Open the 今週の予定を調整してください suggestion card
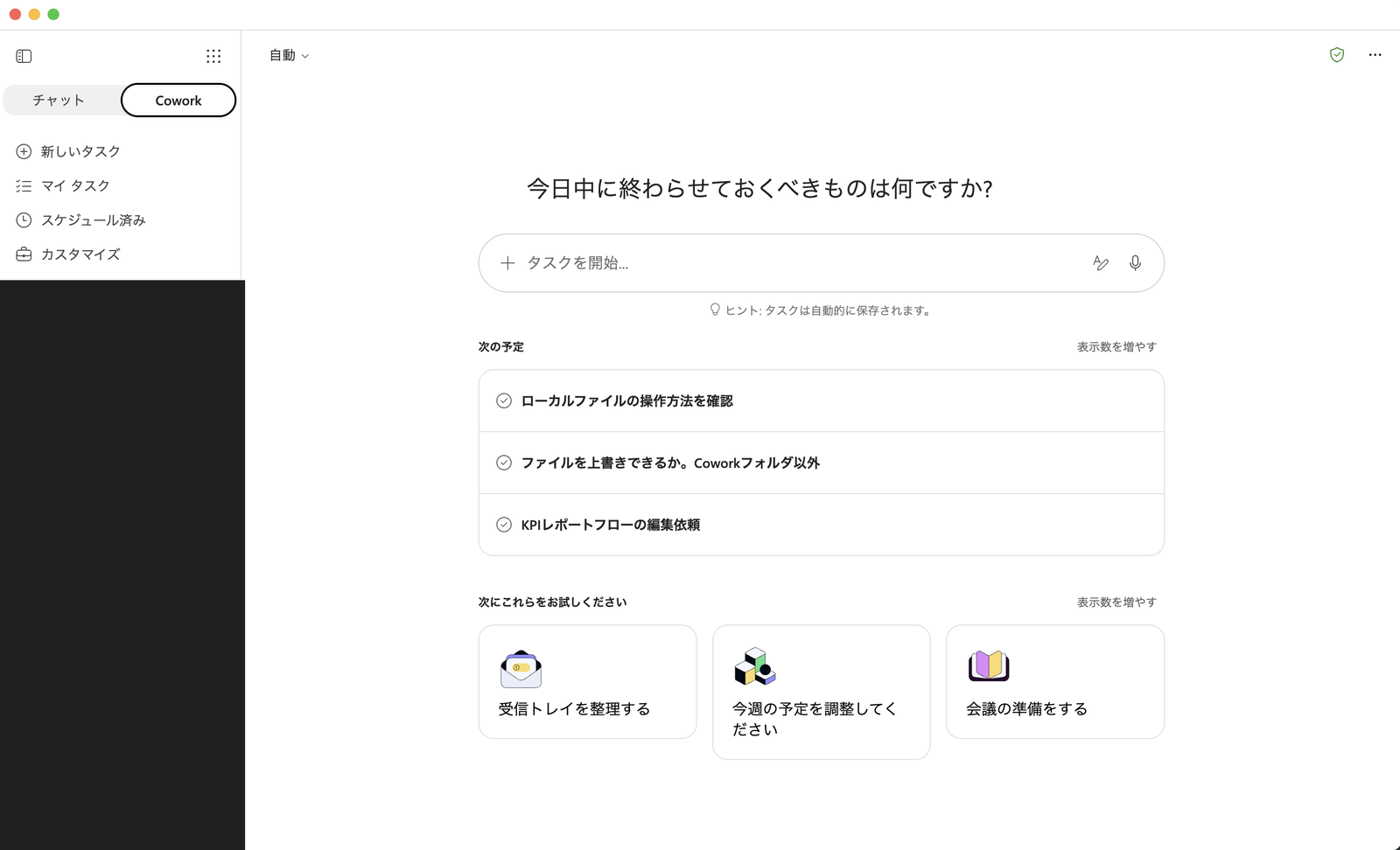Viewport: 1400px width, 850px height. tap(822, 692)
